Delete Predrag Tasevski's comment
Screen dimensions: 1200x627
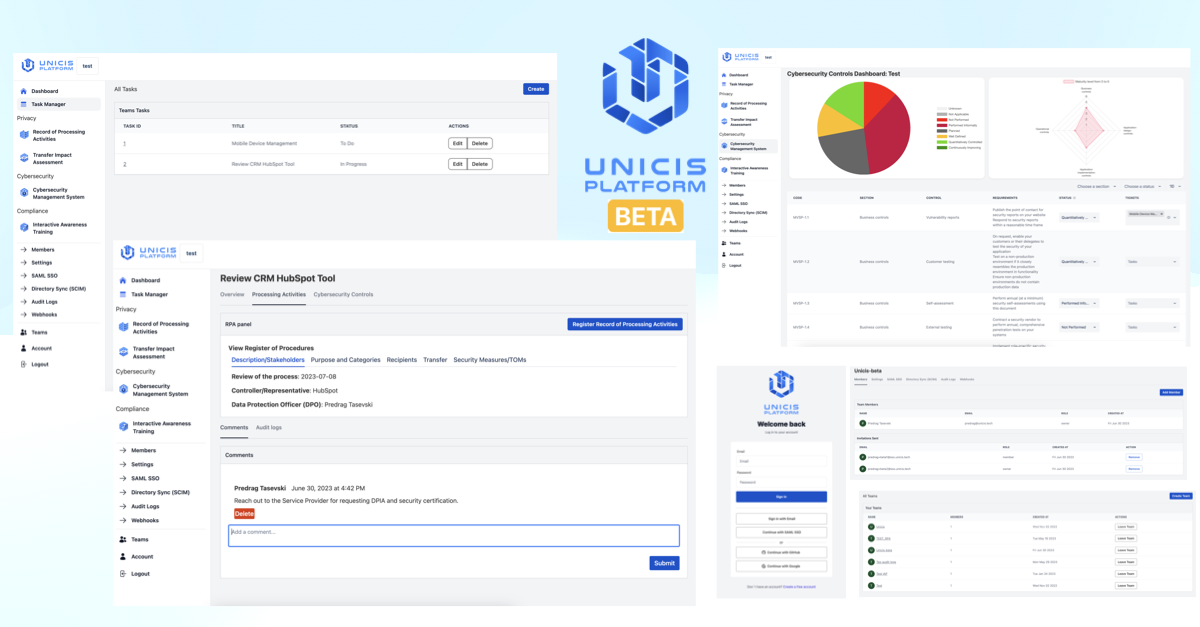point(244,513)
